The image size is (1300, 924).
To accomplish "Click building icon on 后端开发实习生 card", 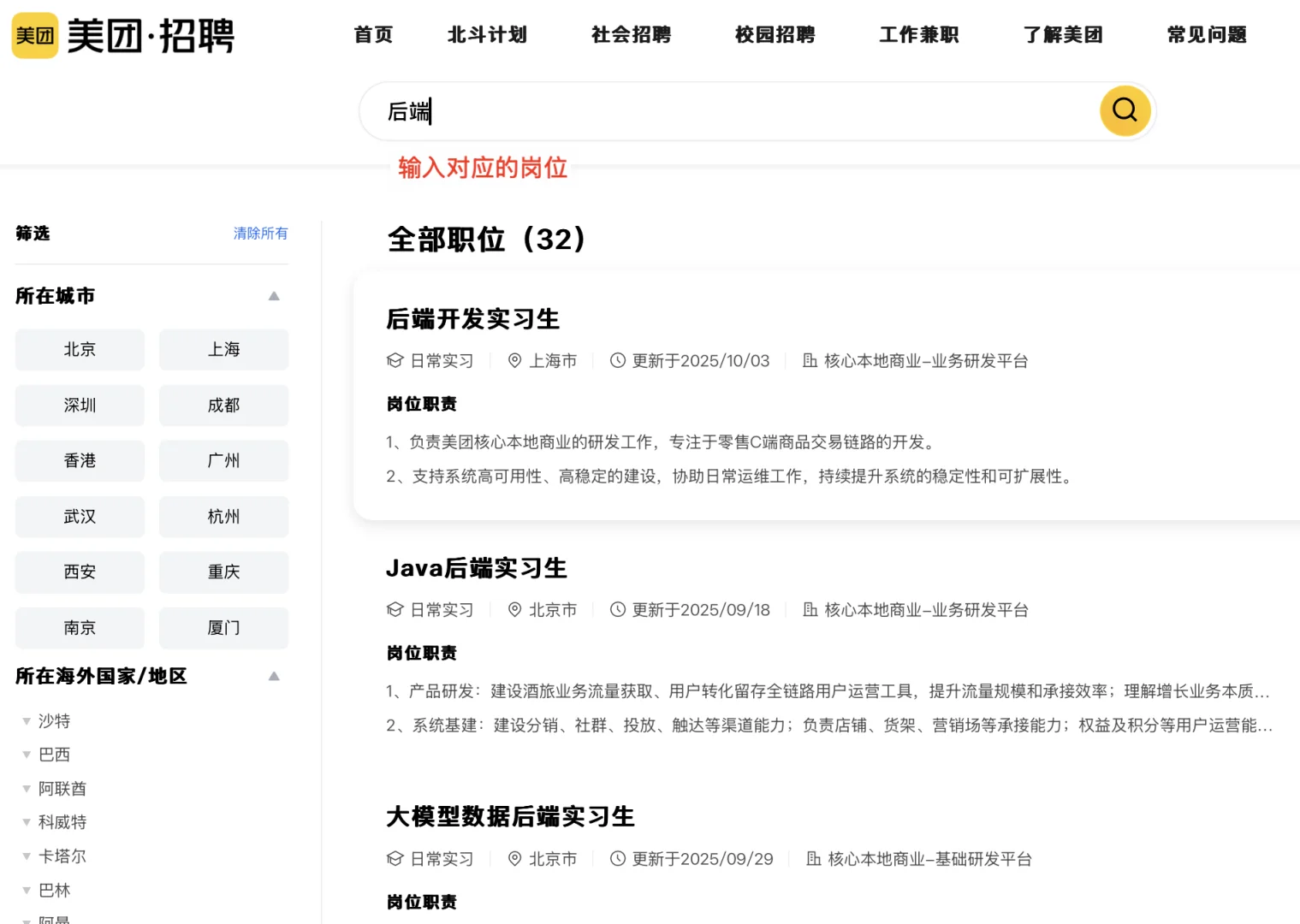I will point(810,361).
